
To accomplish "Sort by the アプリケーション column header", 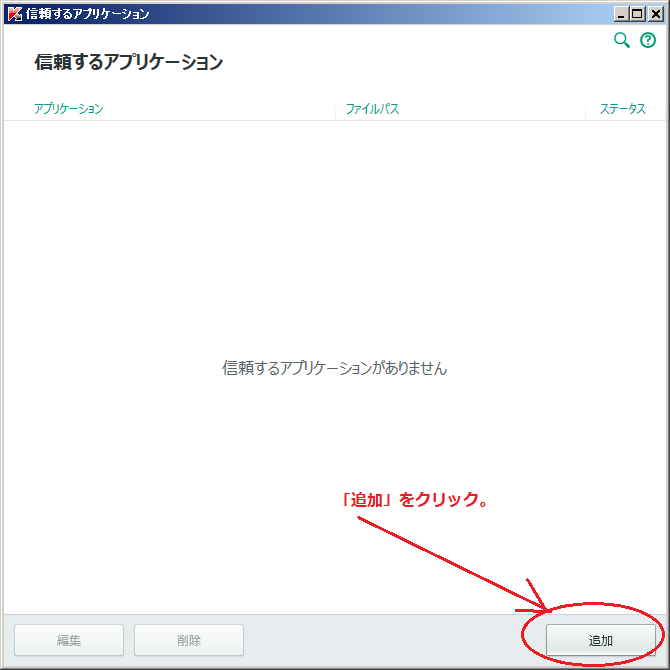I will (69, 109).
